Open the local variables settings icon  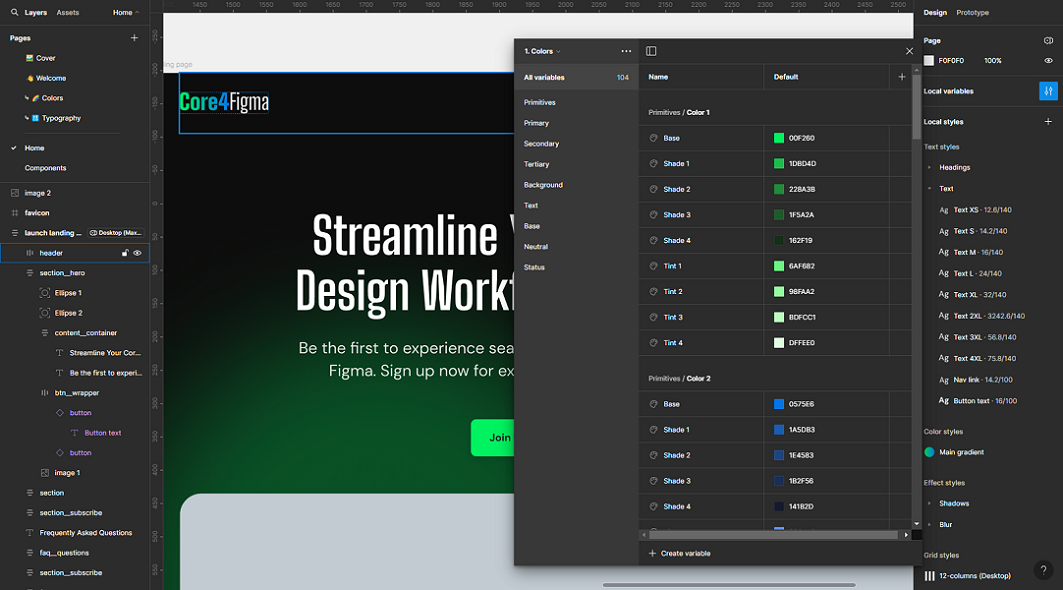point(1048,91)
